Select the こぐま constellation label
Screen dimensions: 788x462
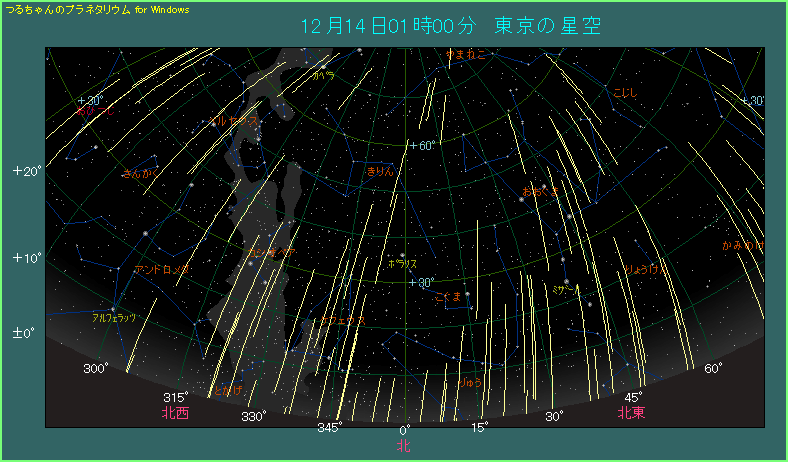[447, 296]
